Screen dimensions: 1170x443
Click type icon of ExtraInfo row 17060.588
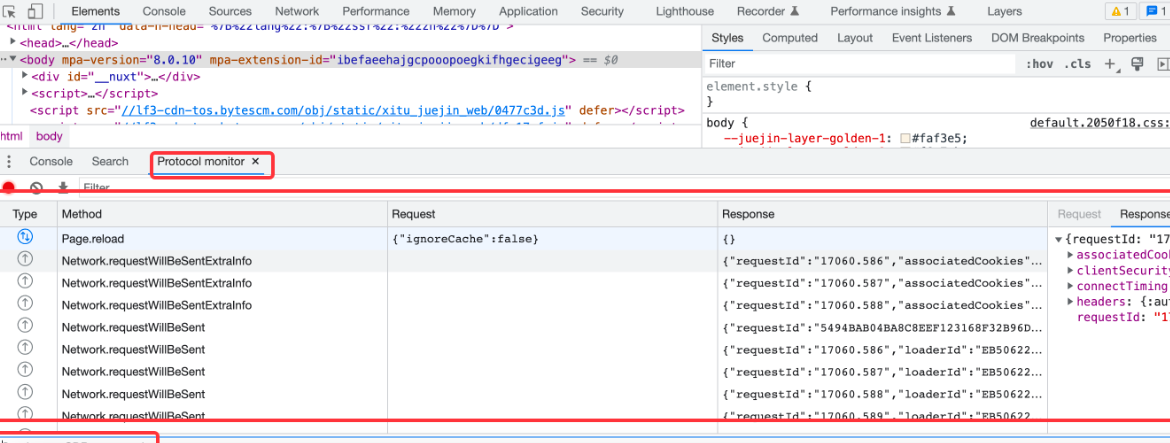coord(25,304)
